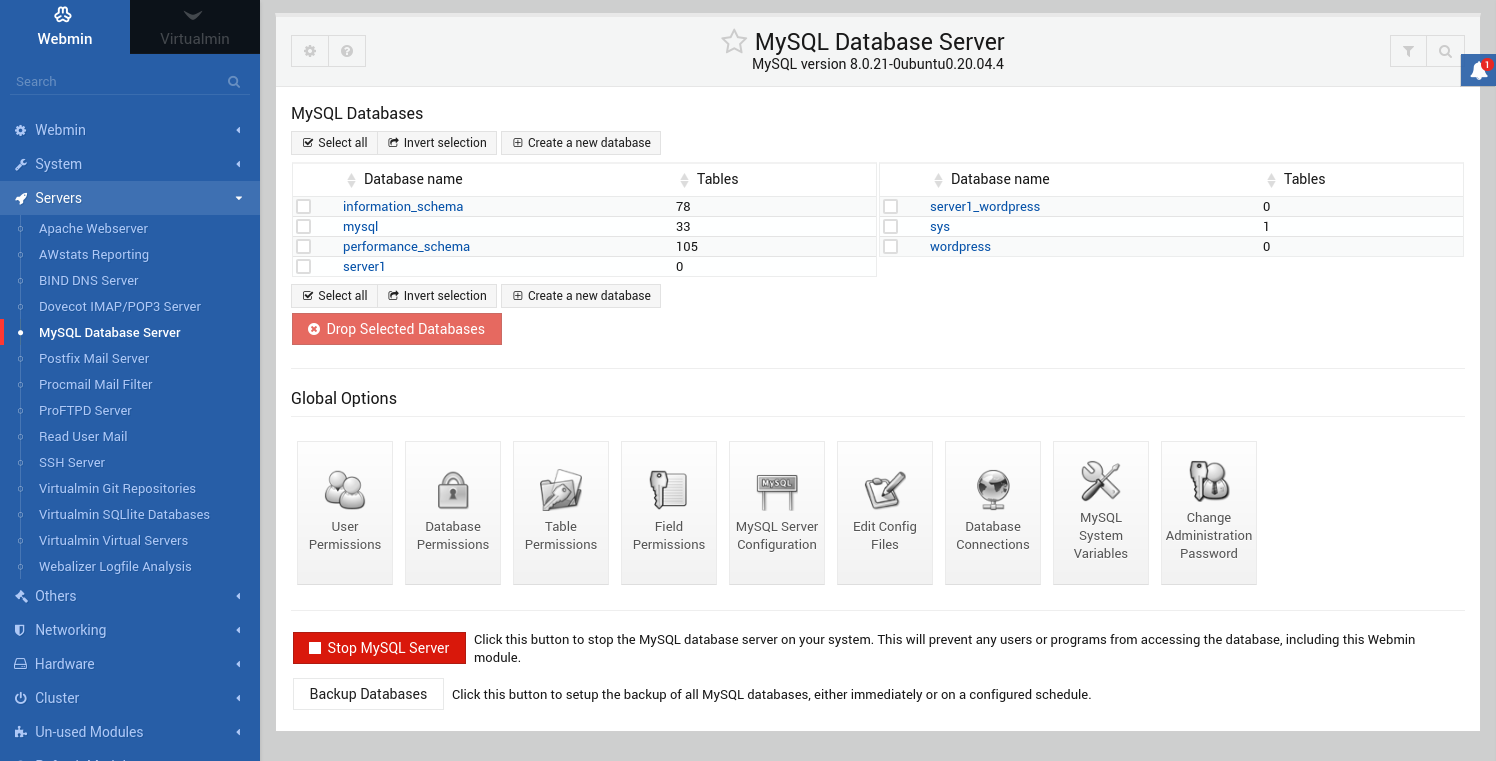Expand the Cluster sidebar category
This screenshot has width=1496, height=761.
point(130,698)
